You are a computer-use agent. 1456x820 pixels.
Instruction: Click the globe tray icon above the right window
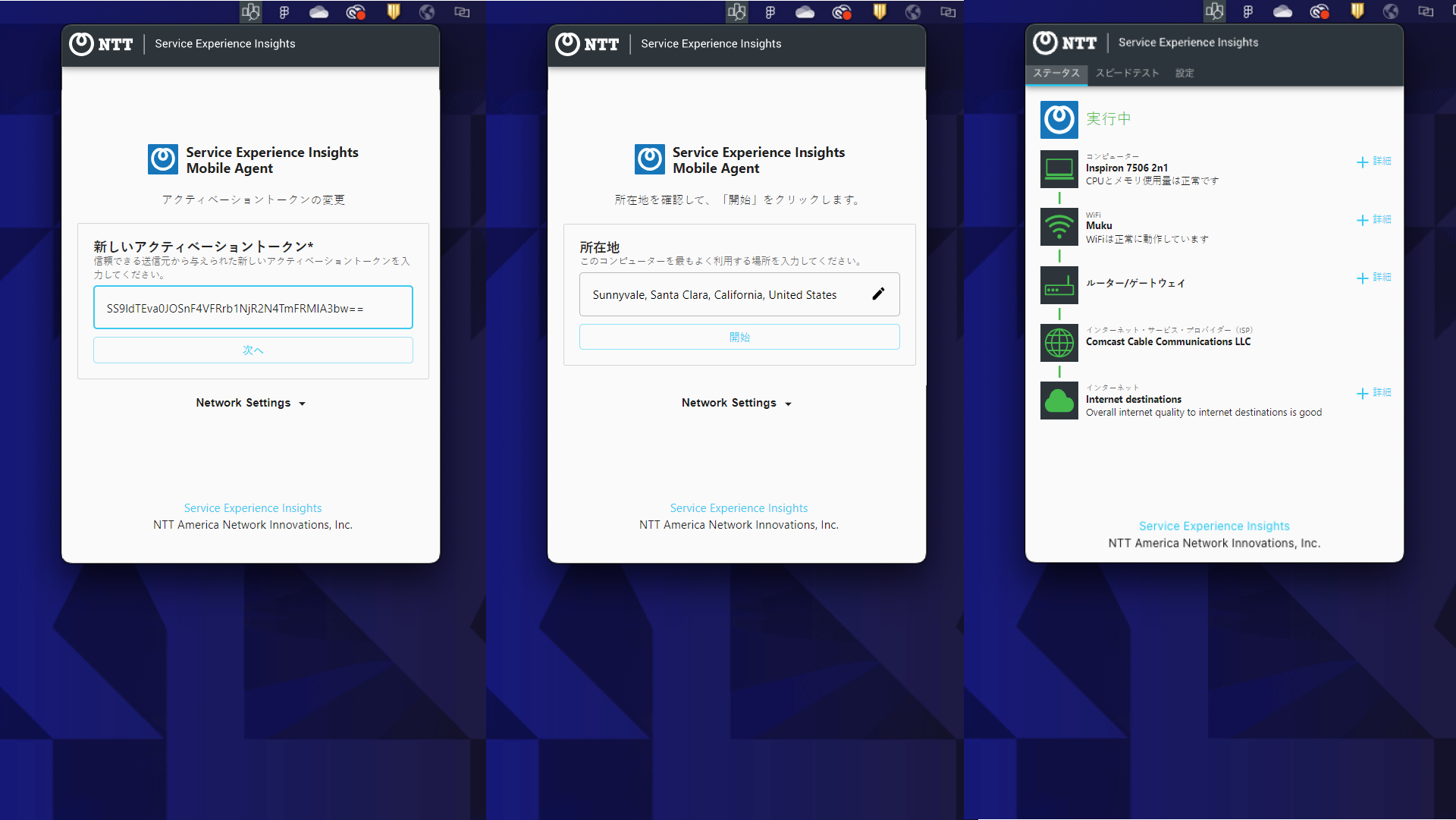1390,11
